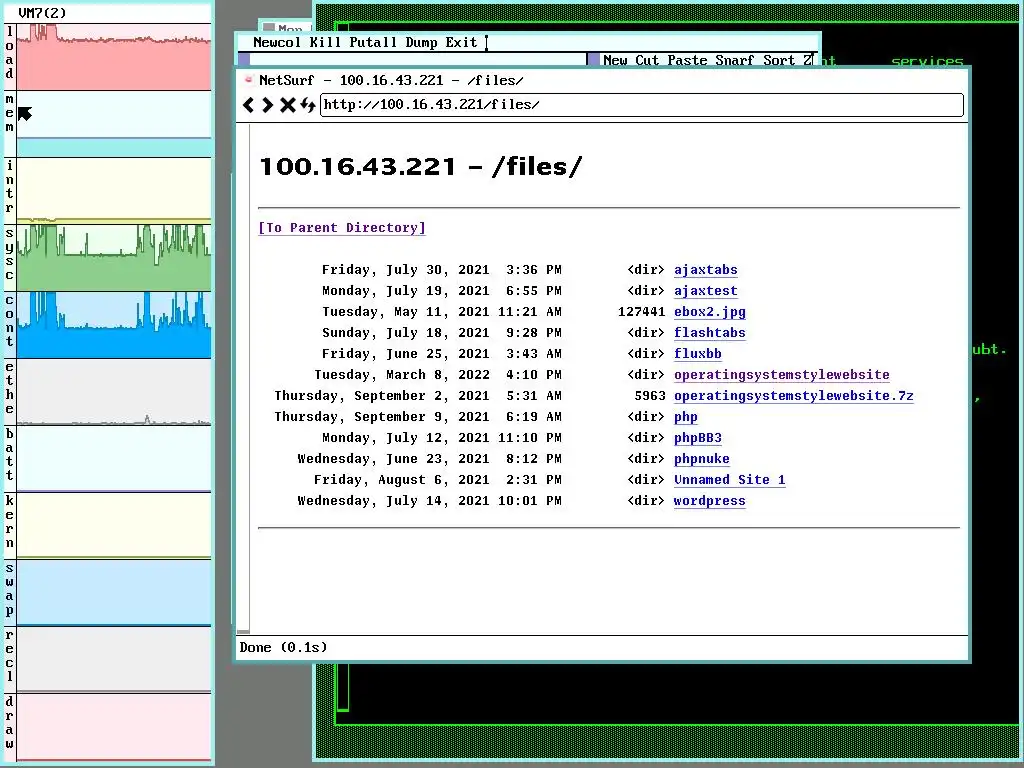The height and width of the screenshot is (768, 1024).
Task: Click the blue acme column layout box
Action: pyautogui.click(x=594, y=59)
